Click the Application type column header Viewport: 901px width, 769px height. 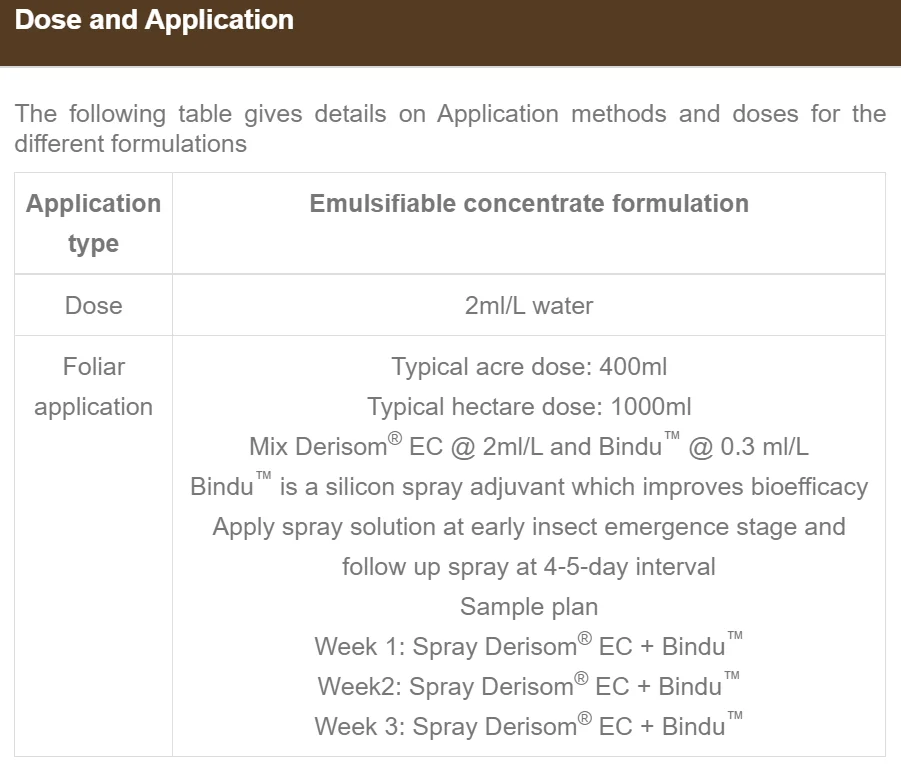pos(93,223)
